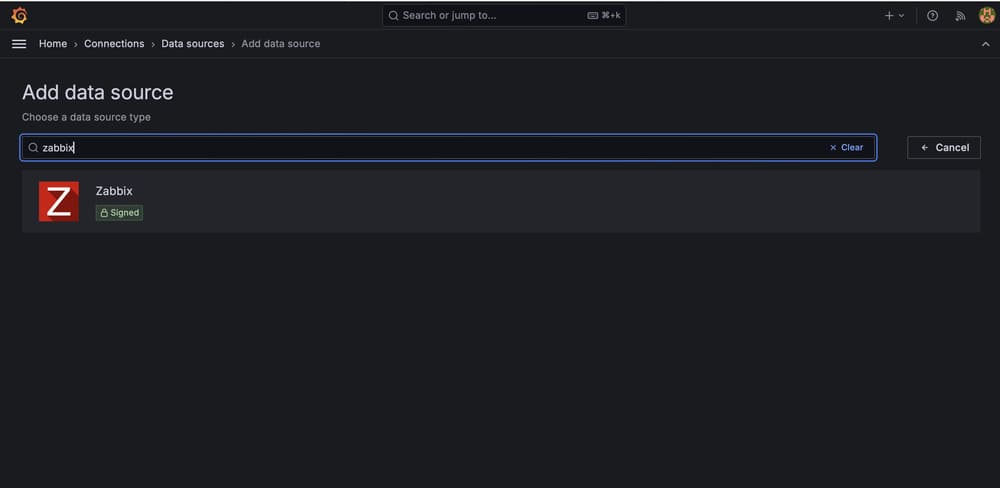The image size is (1000, 488).
Task: Go to Data sources breadcrumb
Action: [x=193, y=44]
